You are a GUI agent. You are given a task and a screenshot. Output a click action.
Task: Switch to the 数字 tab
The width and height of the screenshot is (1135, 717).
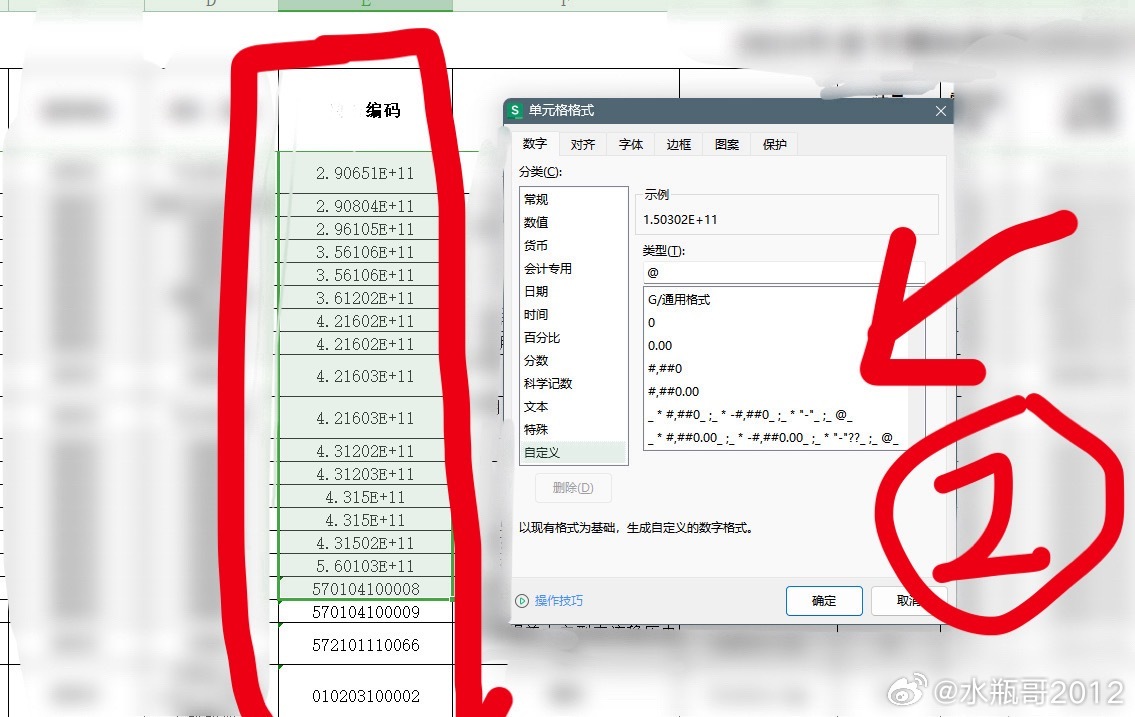coord(535,144)
